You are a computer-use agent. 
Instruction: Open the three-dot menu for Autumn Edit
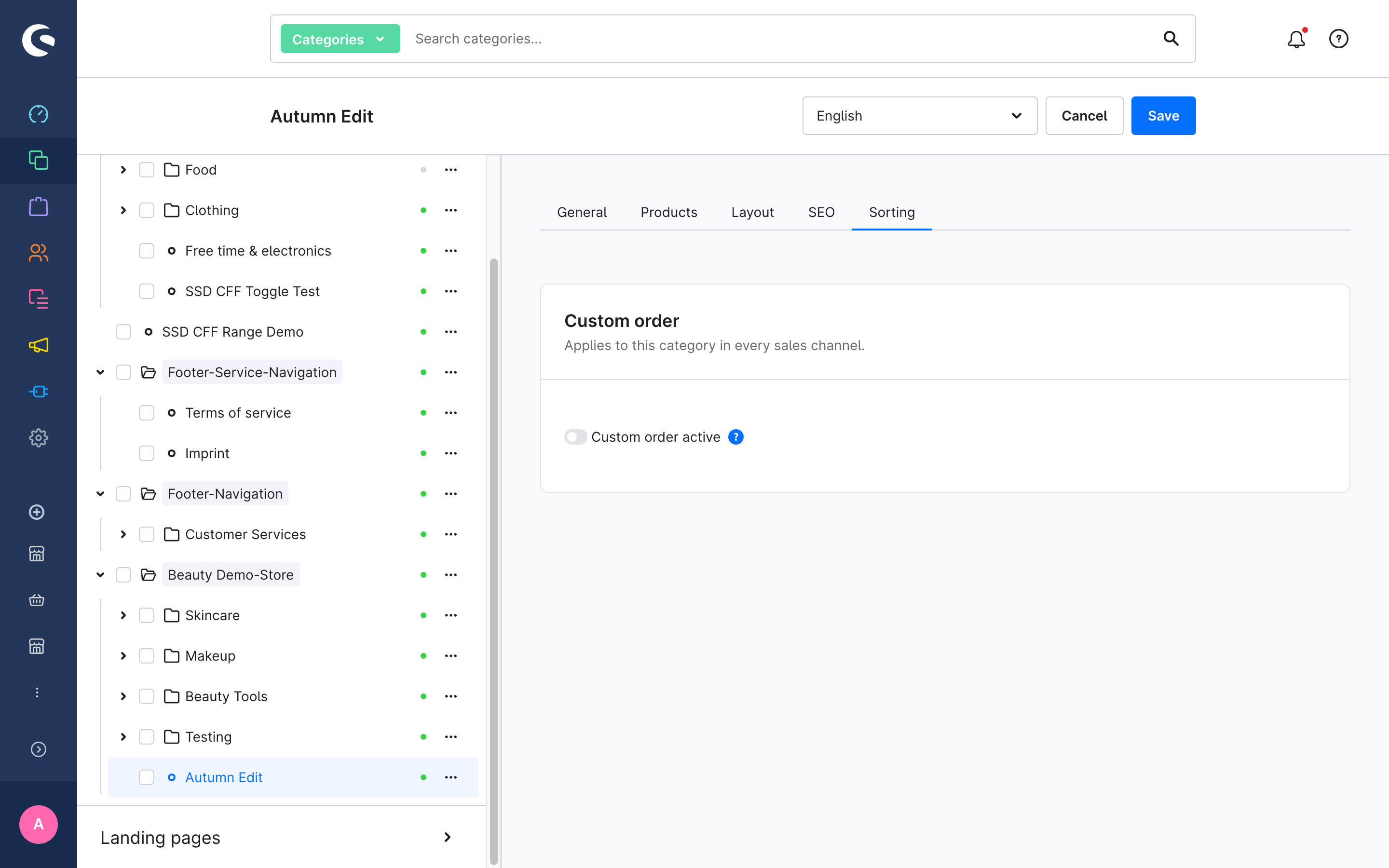click(x=451, y=777)
